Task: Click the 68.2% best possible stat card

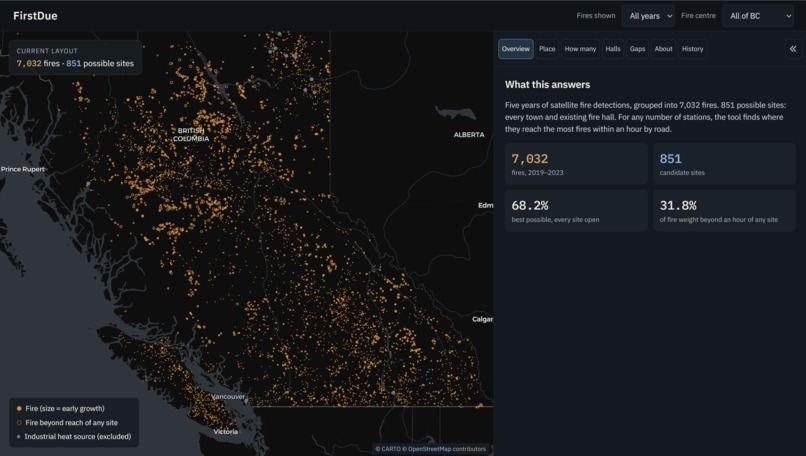Action: click(576, 211)
